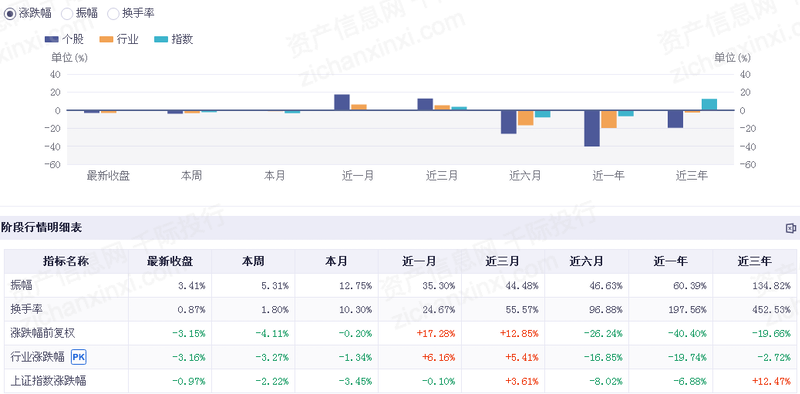The height and width of the screenshot is (394, 800).
Task: Click the 近三月 individual stock bar in chart
Action: pyautogui.click(x=425, y=105)
